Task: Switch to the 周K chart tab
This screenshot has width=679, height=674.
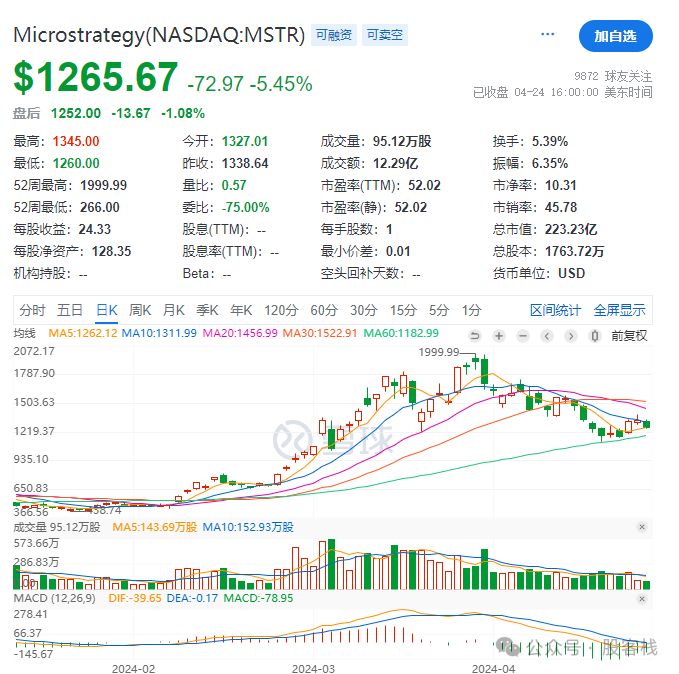Action: coord(140,310)
